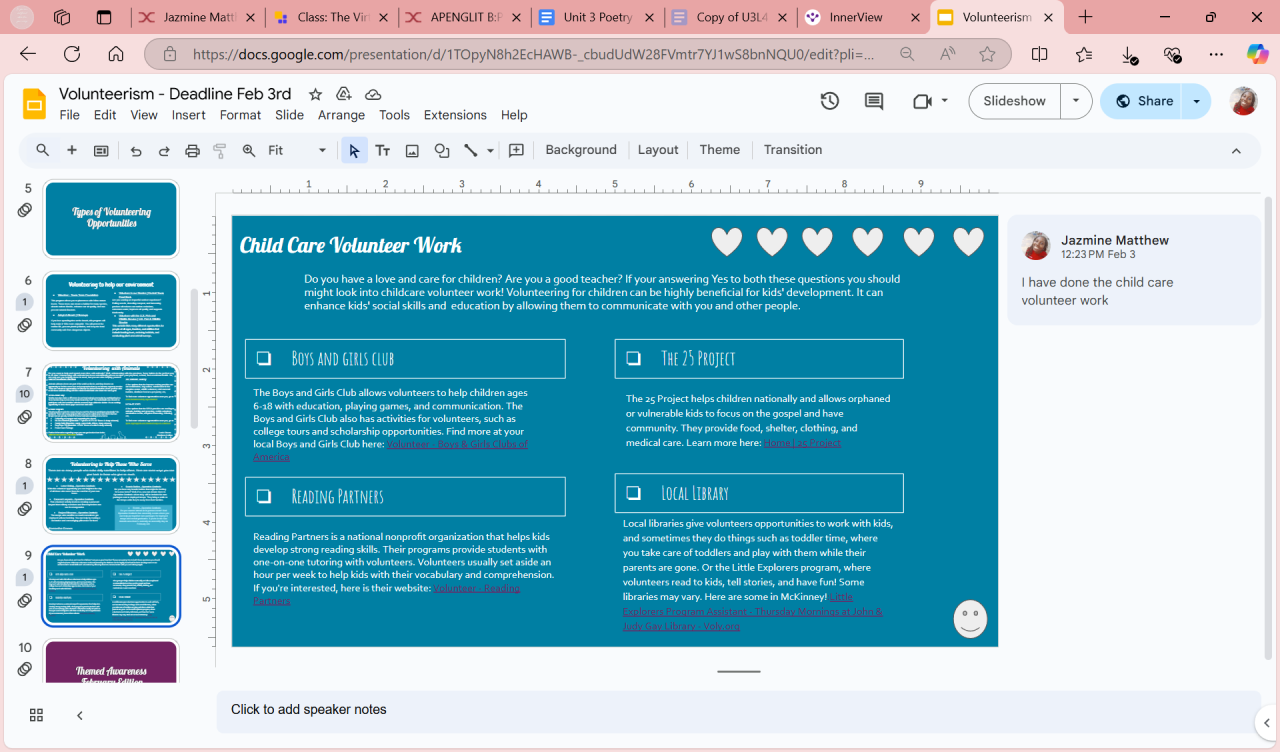The height and width of the screenshot is (752, 1280).
Task: Click the comment count badge on slide 7
Action: (x=25, y=394)
